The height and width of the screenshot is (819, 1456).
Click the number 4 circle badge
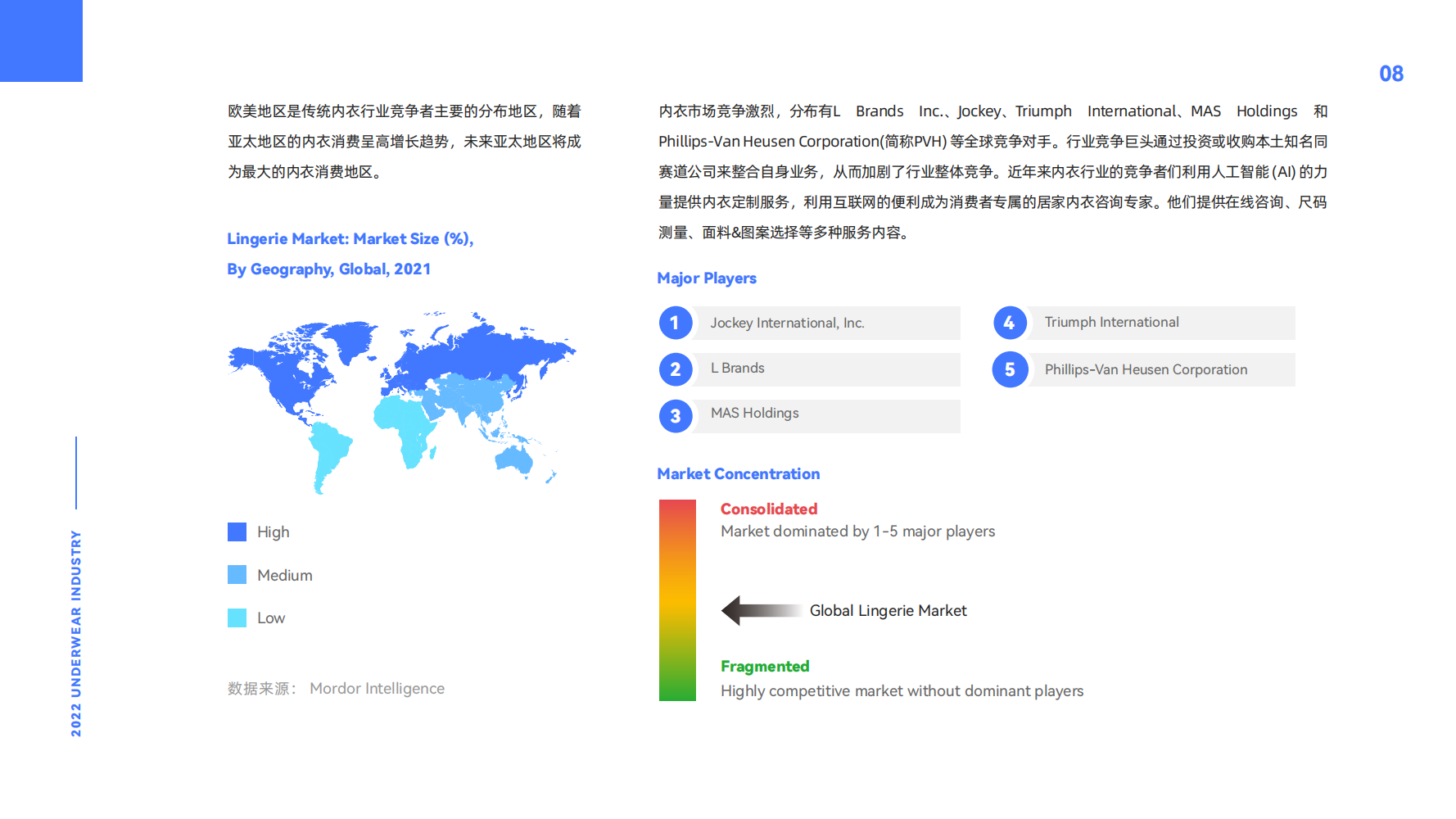tap(1010, 323)
